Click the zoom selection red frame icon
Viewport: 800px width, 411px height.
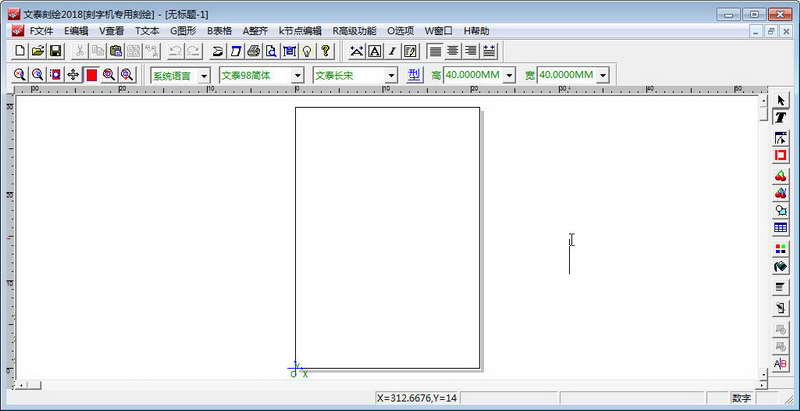point(55,75)
